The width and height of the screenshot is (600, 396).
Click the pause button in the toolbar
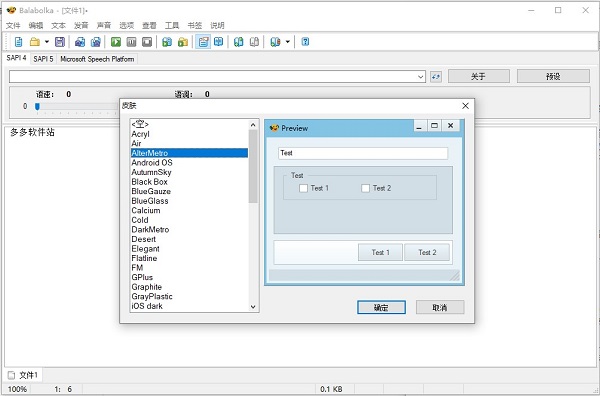click(x=131, y=42)
